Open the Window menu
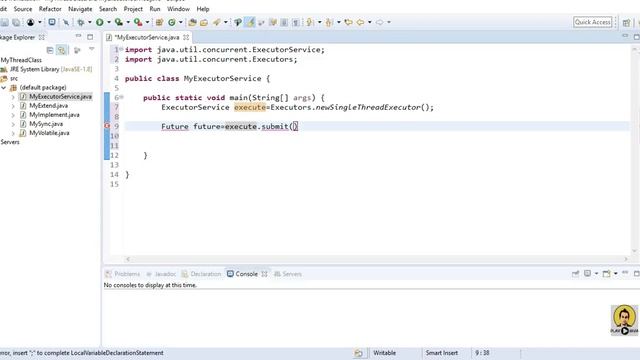This screenshot has width=640, height=360. (178, 9)
